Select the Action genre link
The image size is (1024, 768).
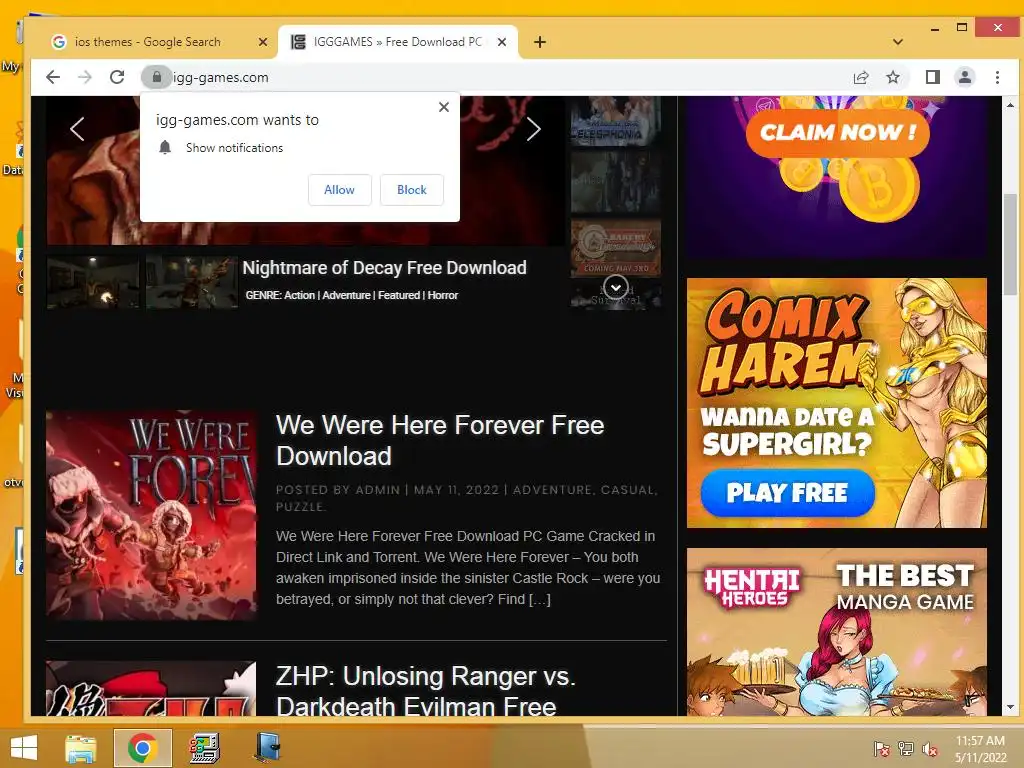click(x=299, y=295)
